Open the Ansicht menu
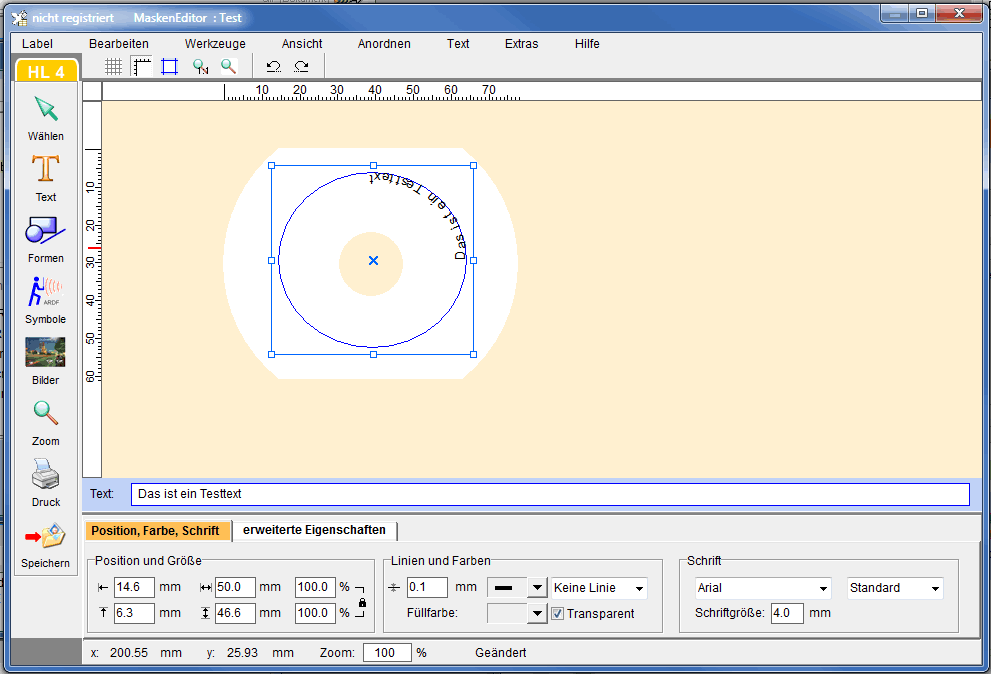Viewport: 991px width, 674px height. coord(302,44)
